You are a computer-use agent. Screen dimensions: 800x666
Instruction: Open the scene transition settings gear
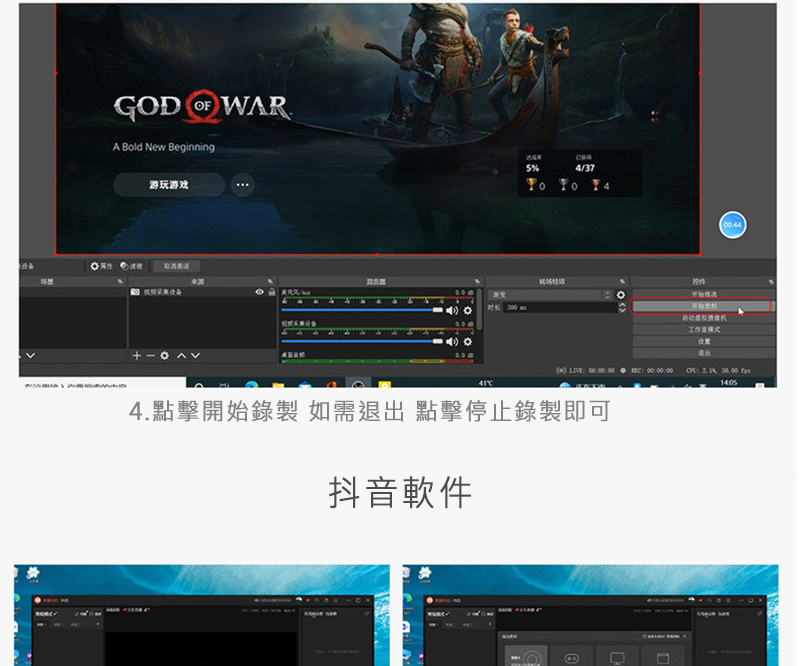pyautogui.click(x=621, y=295)
